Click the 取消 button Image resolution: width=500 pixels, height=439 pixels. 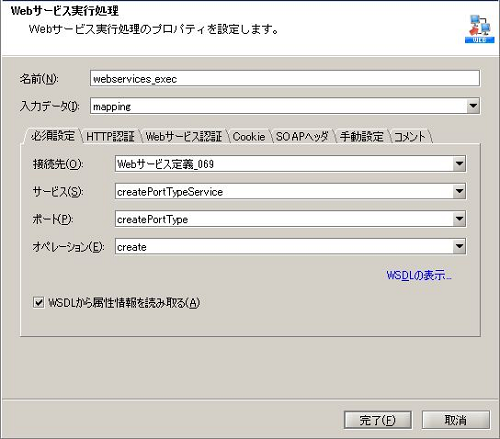pos(456,420)
